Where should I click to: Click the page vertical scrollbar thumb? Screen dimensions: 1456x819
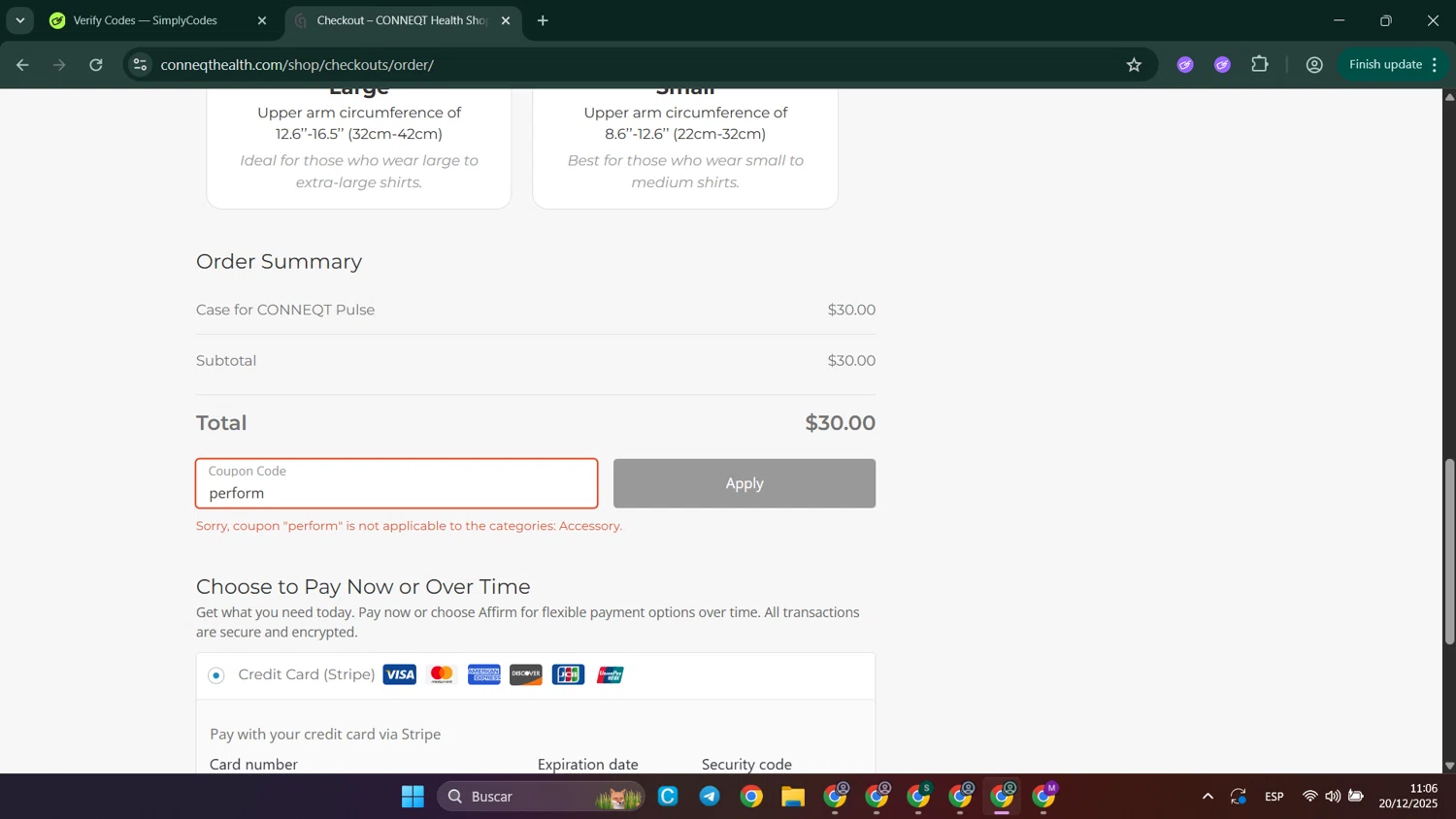(x=1449, y=551)
